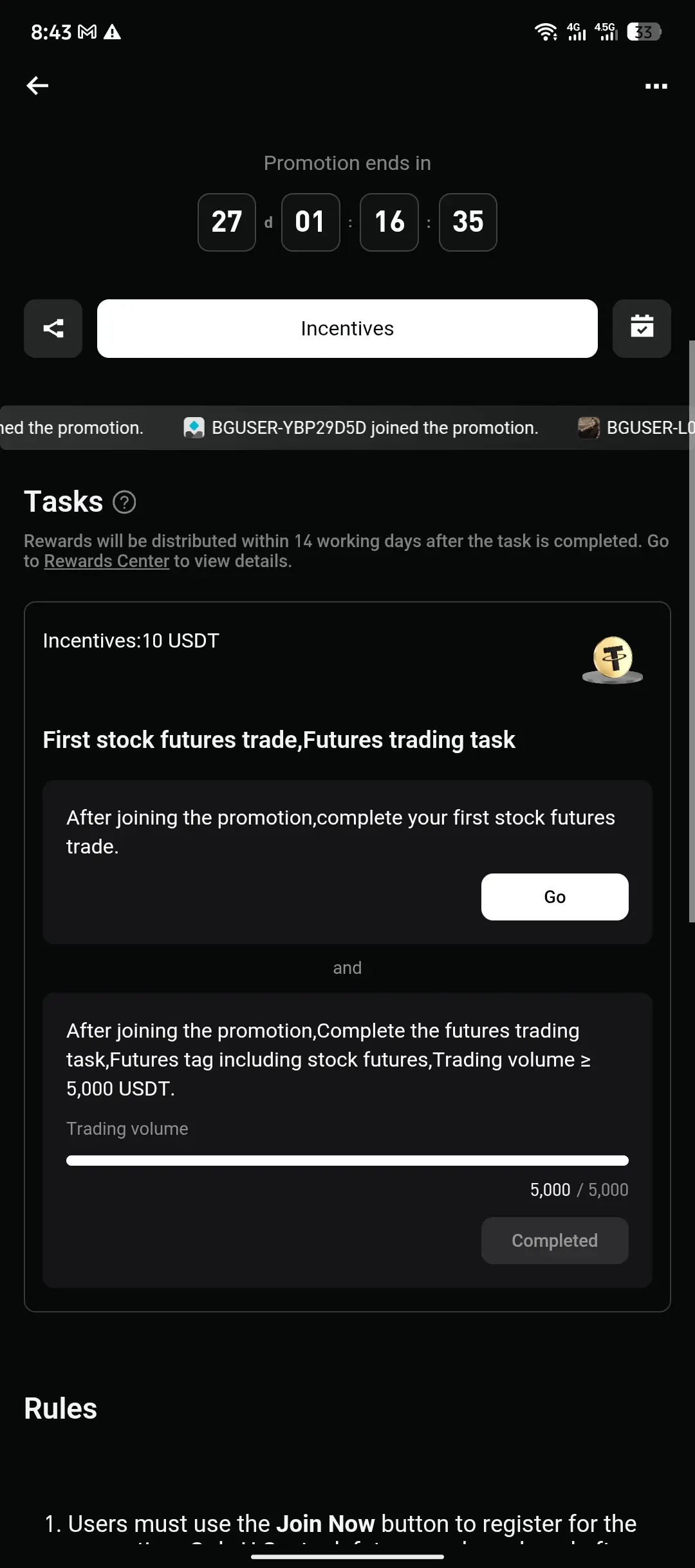Viewport: 695px width, 1568px height.
Task: Tap the back arrow icon
Action: (37, 86)
